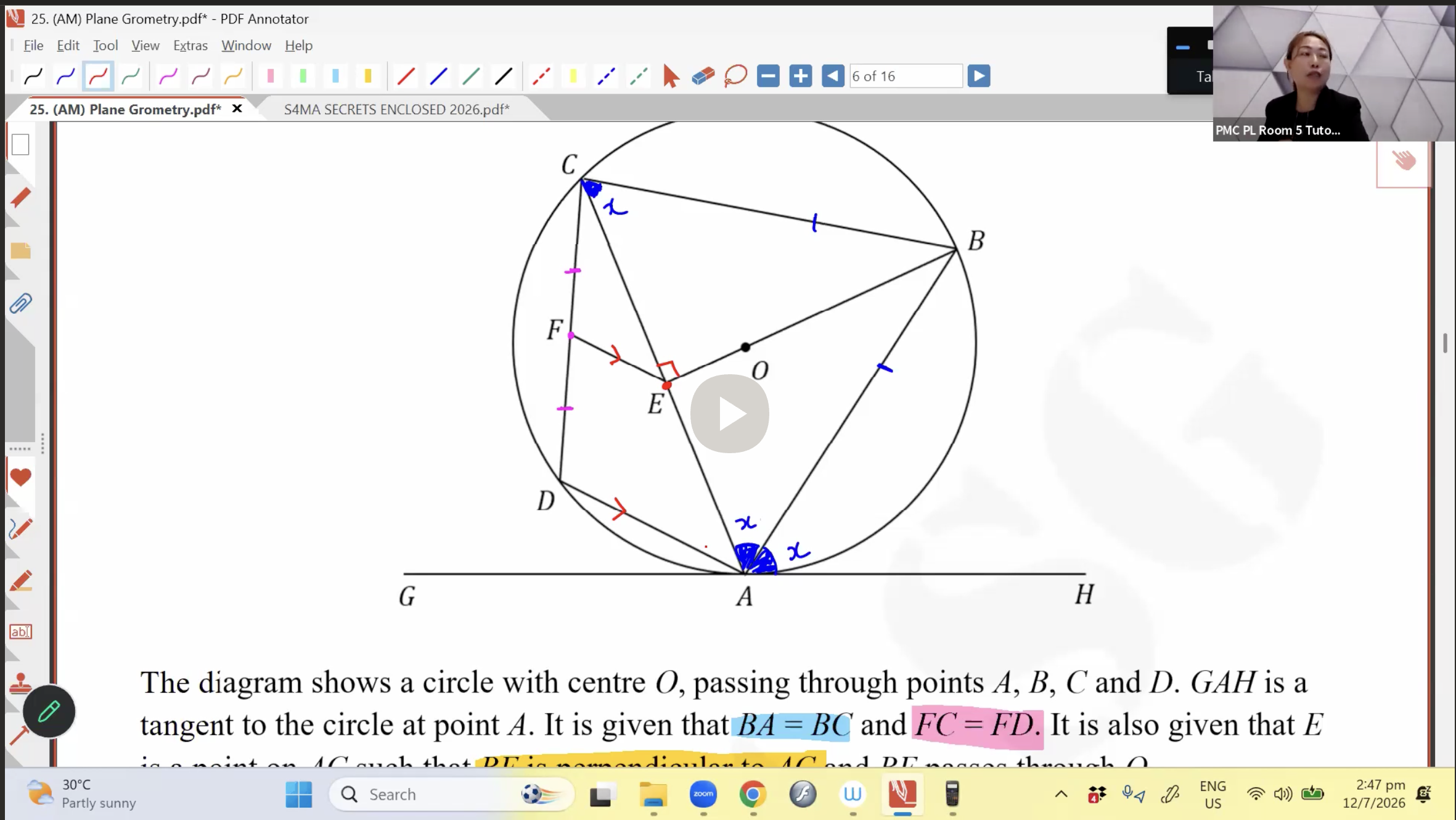Open the volume control in system tray
1456x820 pixels.
pos(1283,794)
